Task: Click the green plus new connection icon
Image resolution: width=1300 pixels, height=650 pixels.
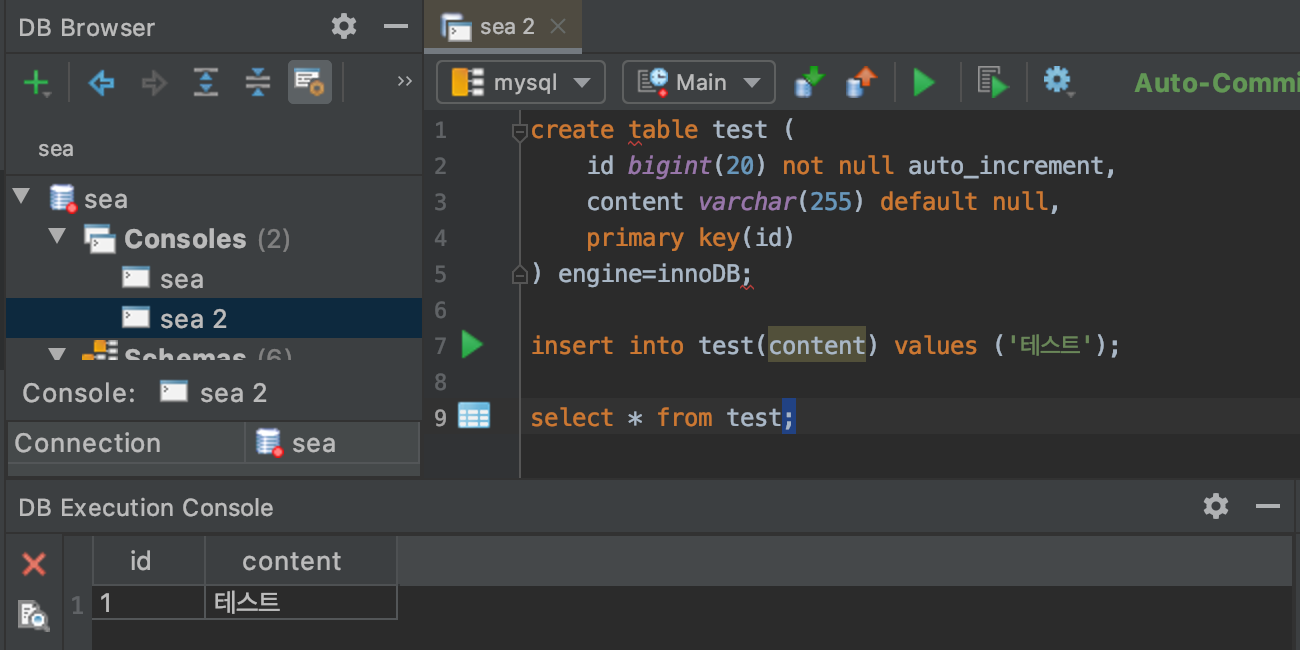Action: (x=36, y=83)
